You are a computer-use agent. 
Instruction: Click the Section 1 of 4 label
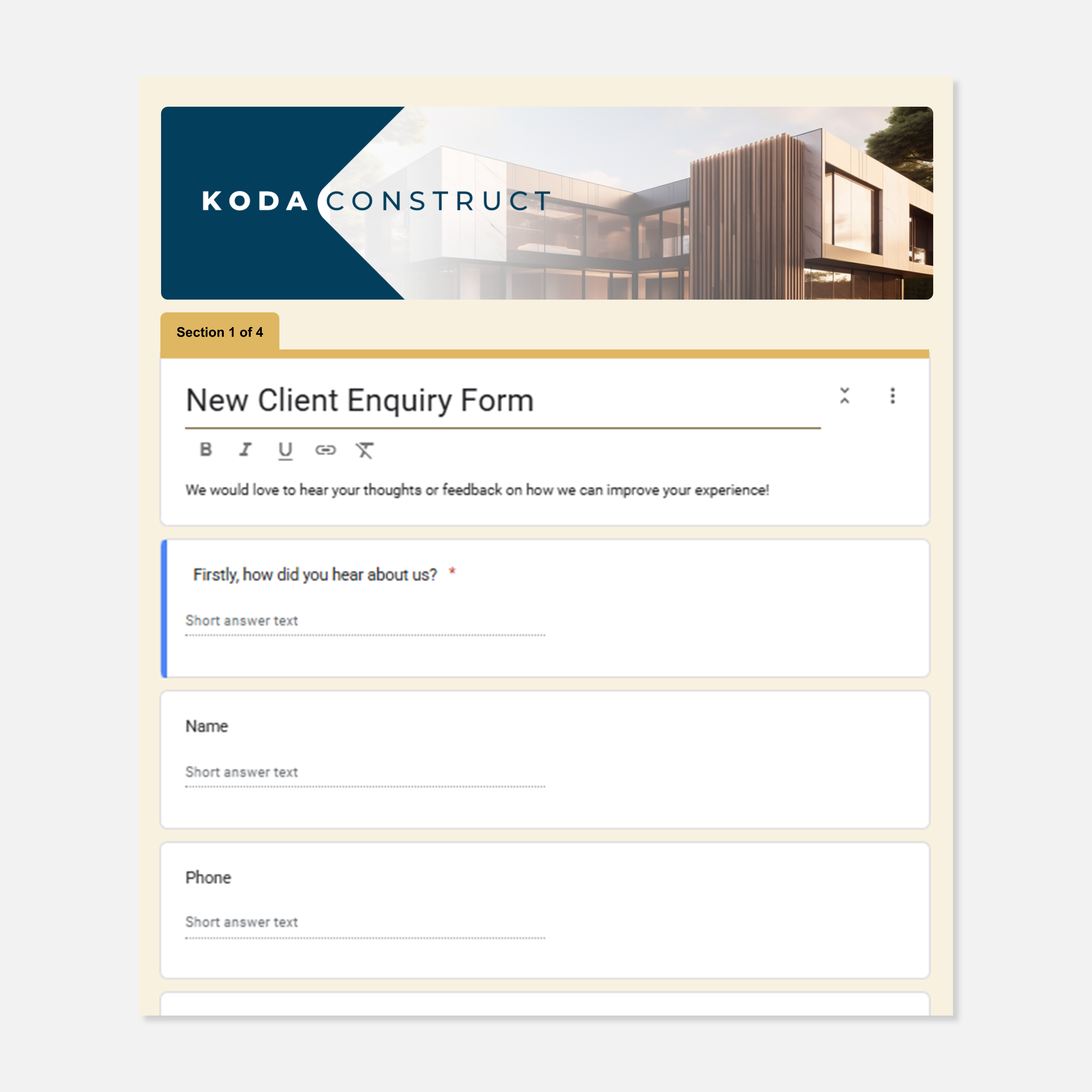pos(220,332)
